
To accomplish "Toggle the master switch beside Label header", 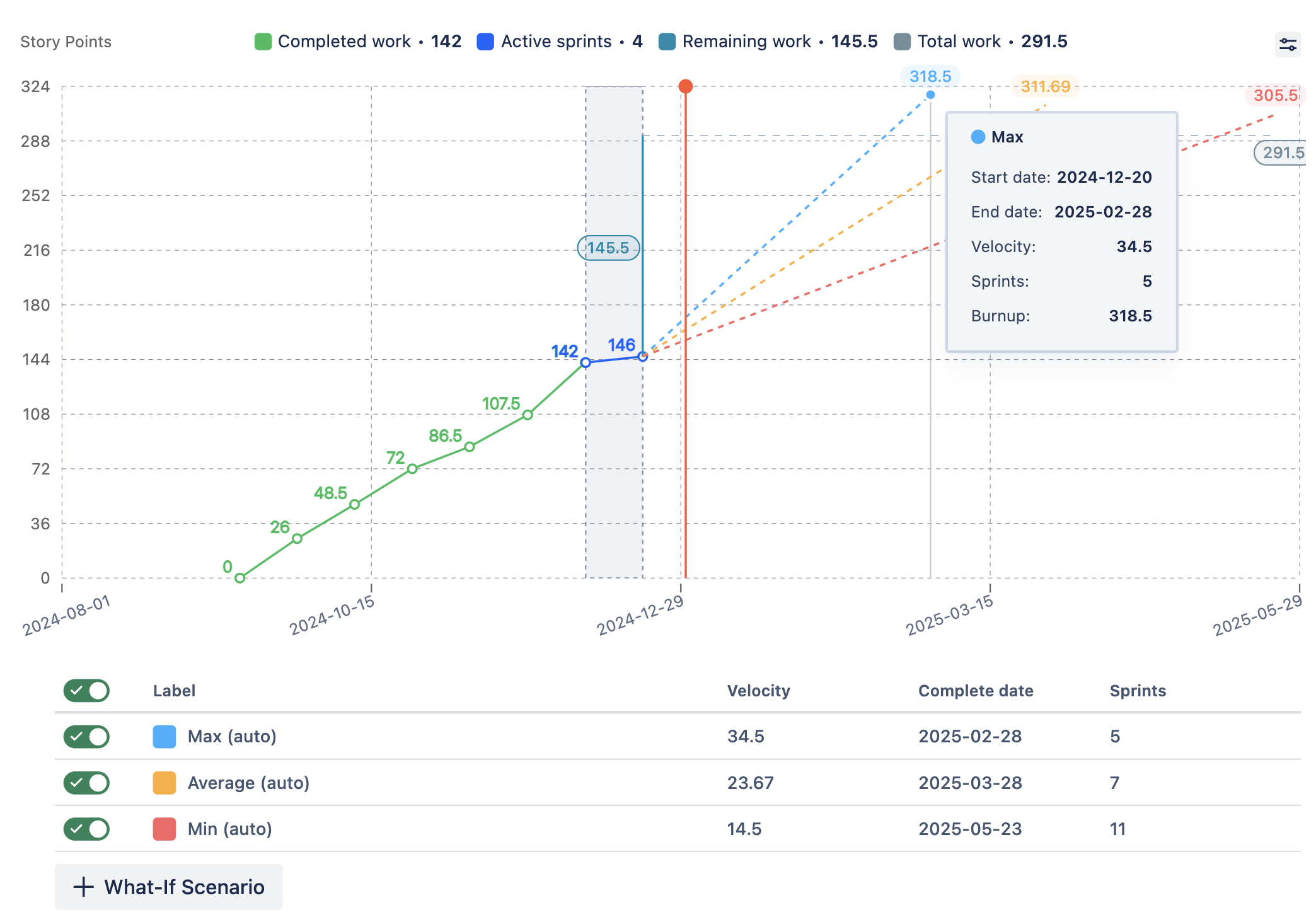I will tap(86, 691).
